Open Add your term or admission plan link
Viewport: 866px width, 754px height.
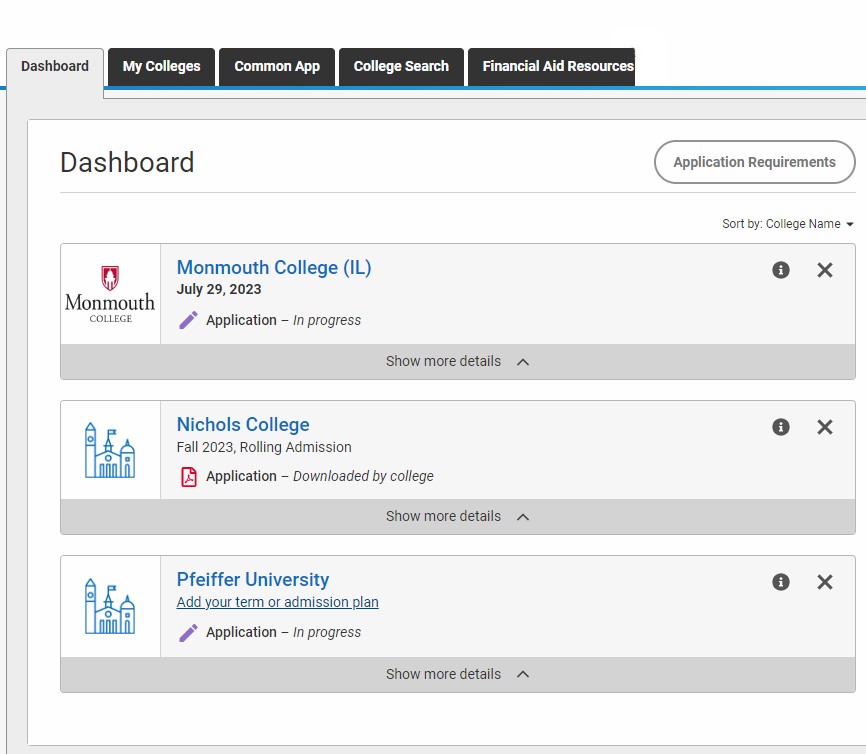point(277,602)
